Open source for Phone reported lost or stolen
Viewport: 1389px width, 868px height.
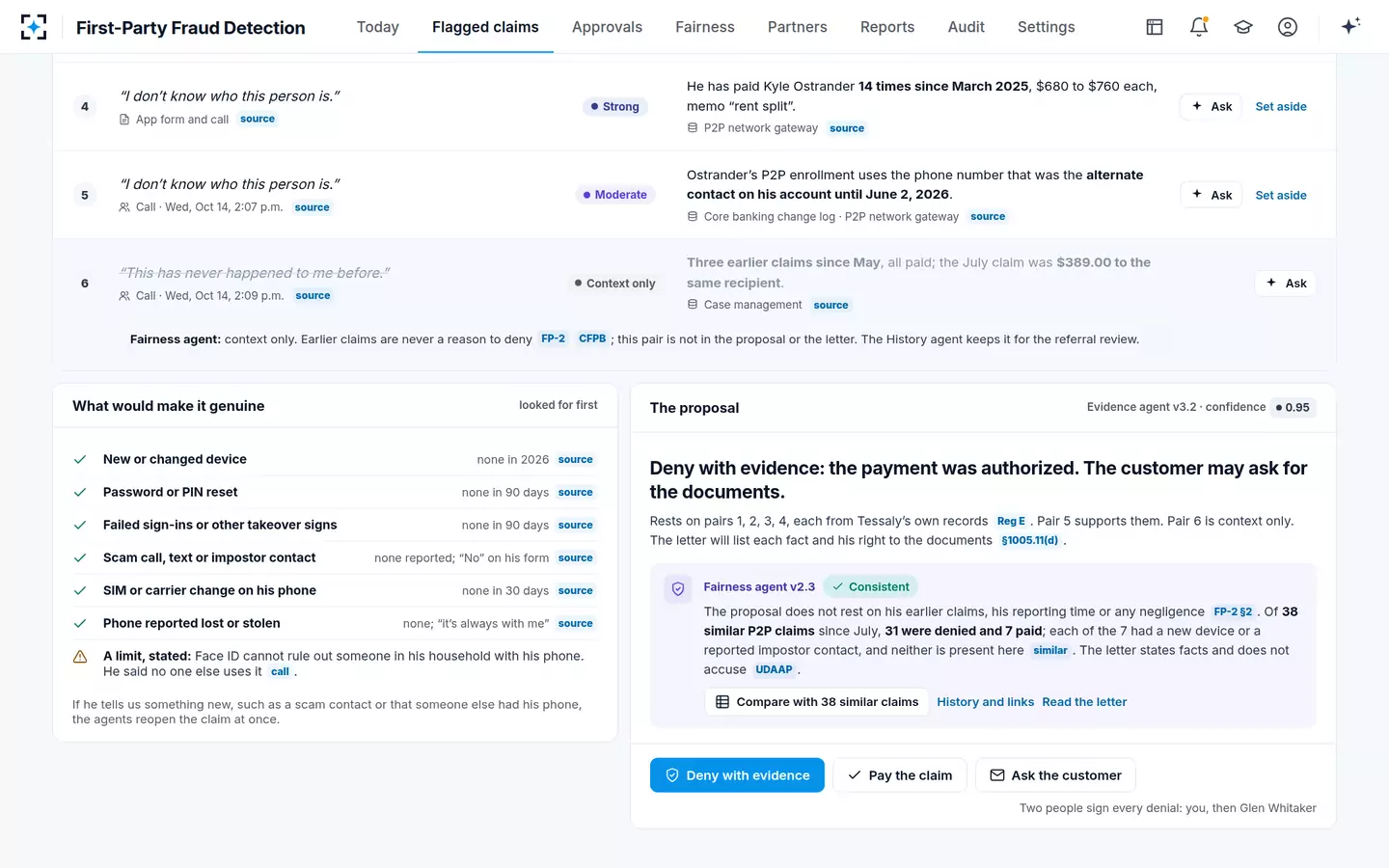(576, 624)
